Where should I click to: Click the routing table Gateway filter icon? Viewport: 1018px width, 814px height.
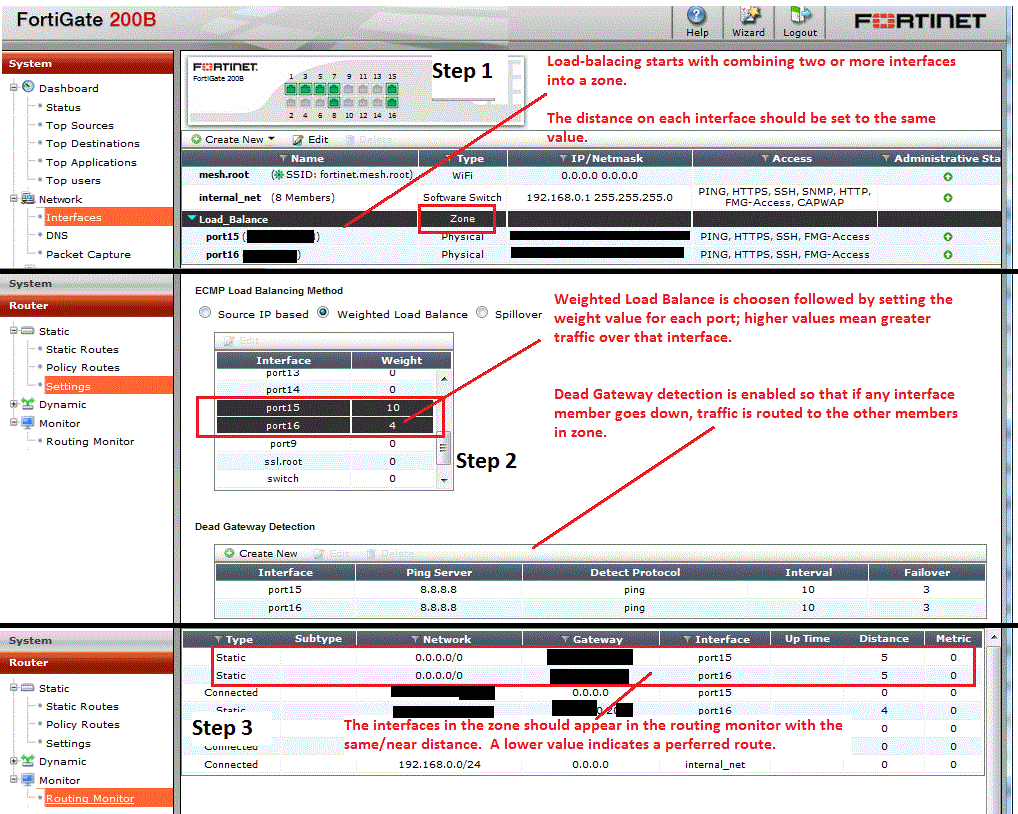(x=565, y=639)
